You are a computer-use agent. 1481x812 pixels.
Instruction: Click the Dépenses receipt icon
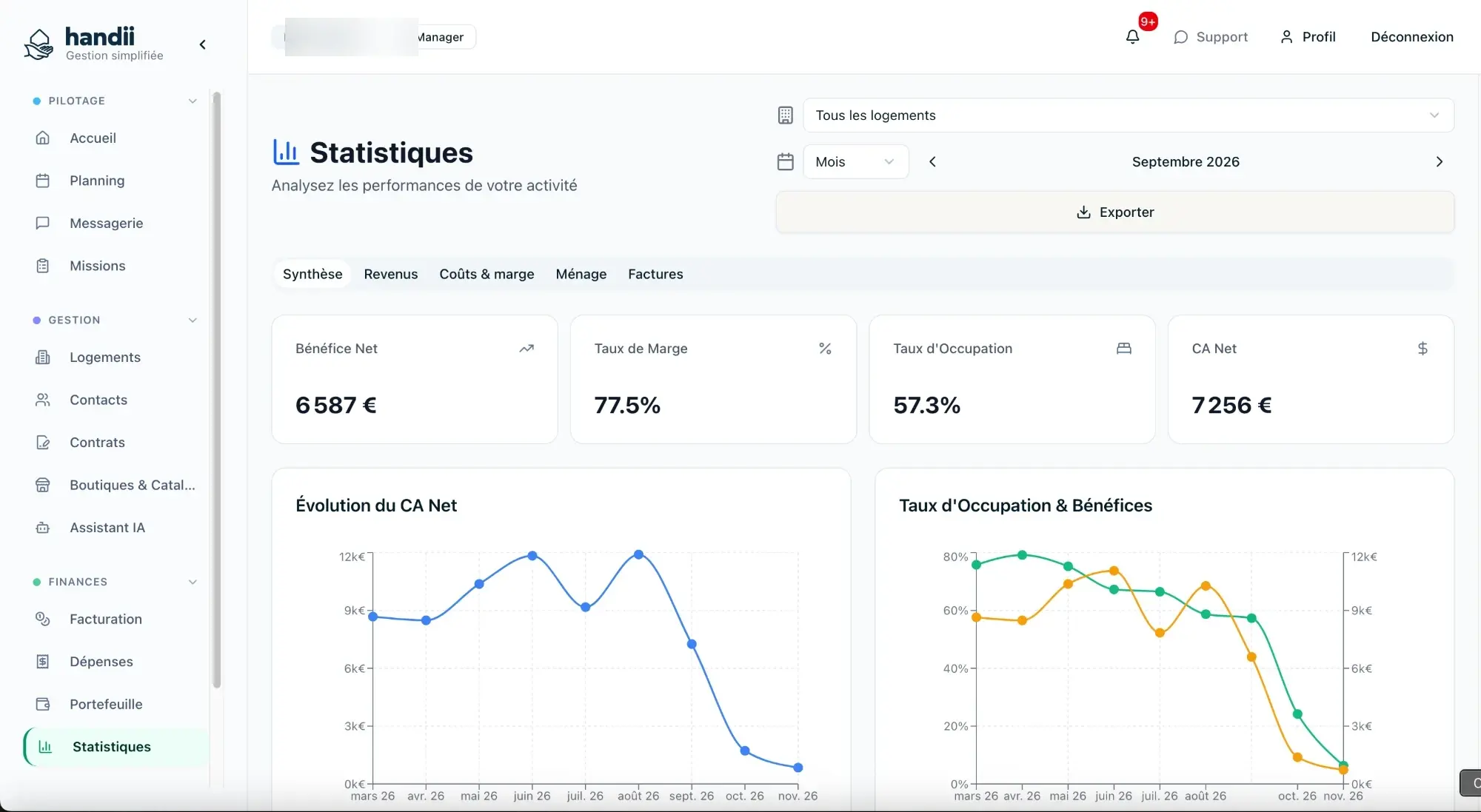(43, 662)
